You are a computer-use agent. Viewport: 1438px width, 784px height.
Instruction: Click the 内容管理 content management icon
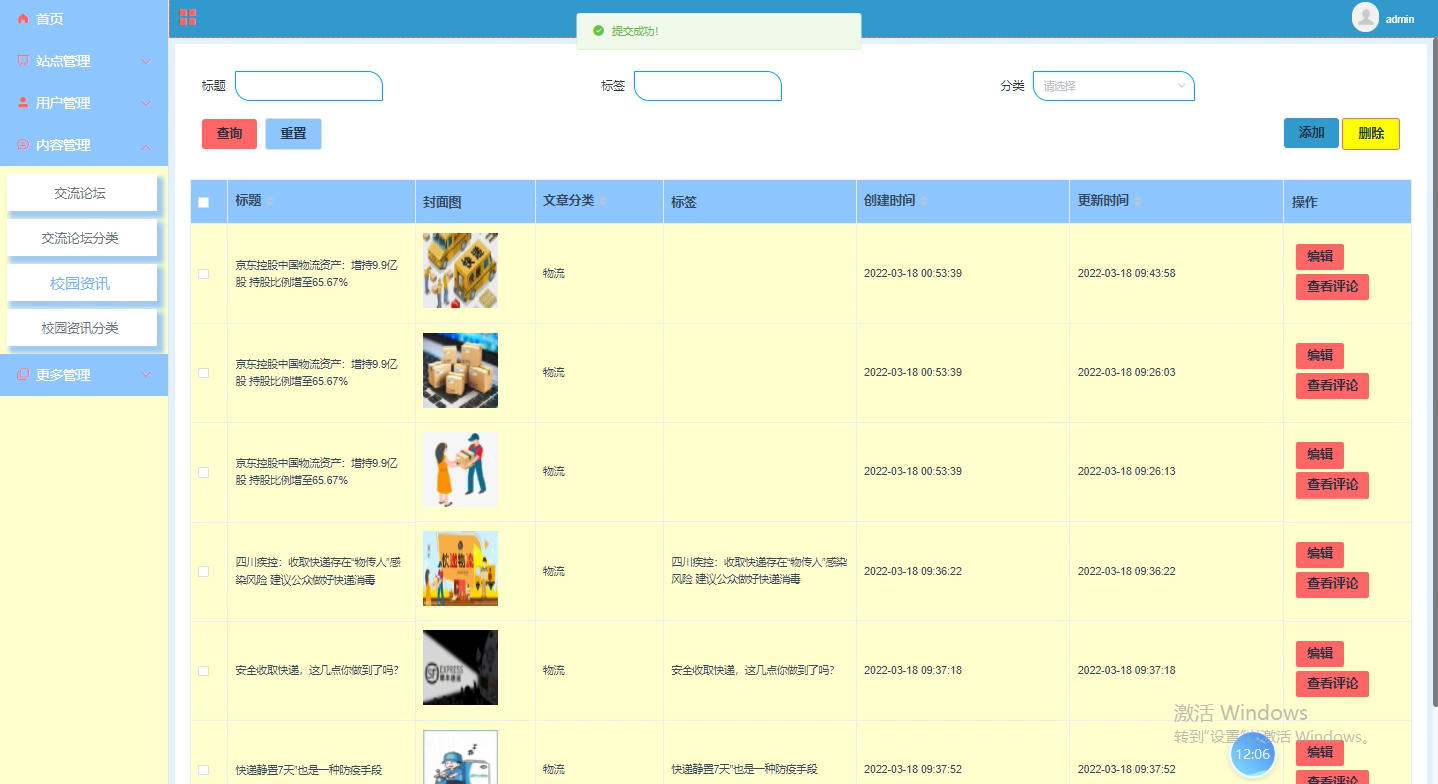tap(22, 145)
